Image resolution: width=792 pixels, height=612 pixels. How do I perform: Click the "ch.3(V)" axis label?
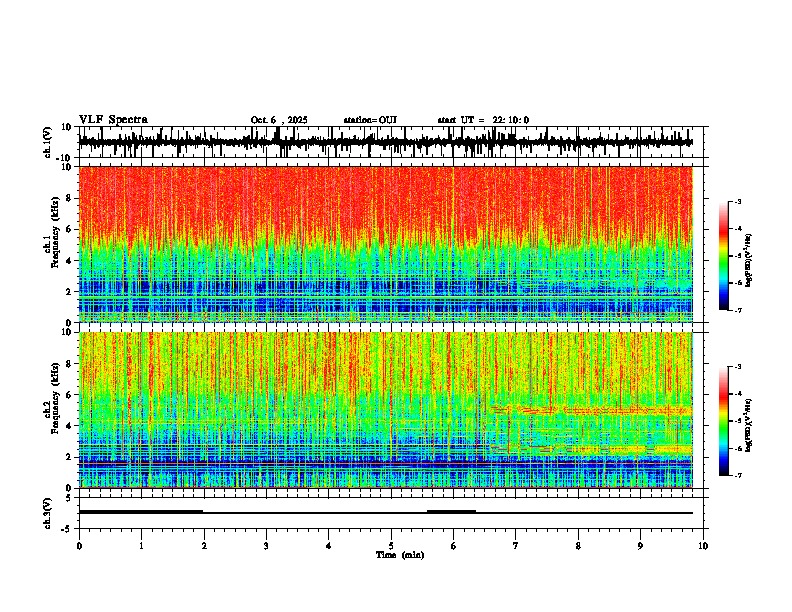tap(48, 513)
